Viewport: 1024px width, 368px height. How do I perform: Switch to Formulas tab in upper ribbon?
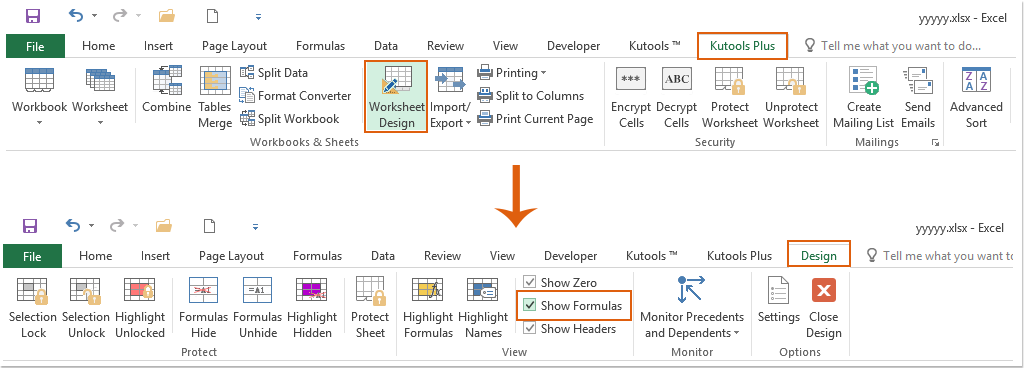[x=320, y=46]
